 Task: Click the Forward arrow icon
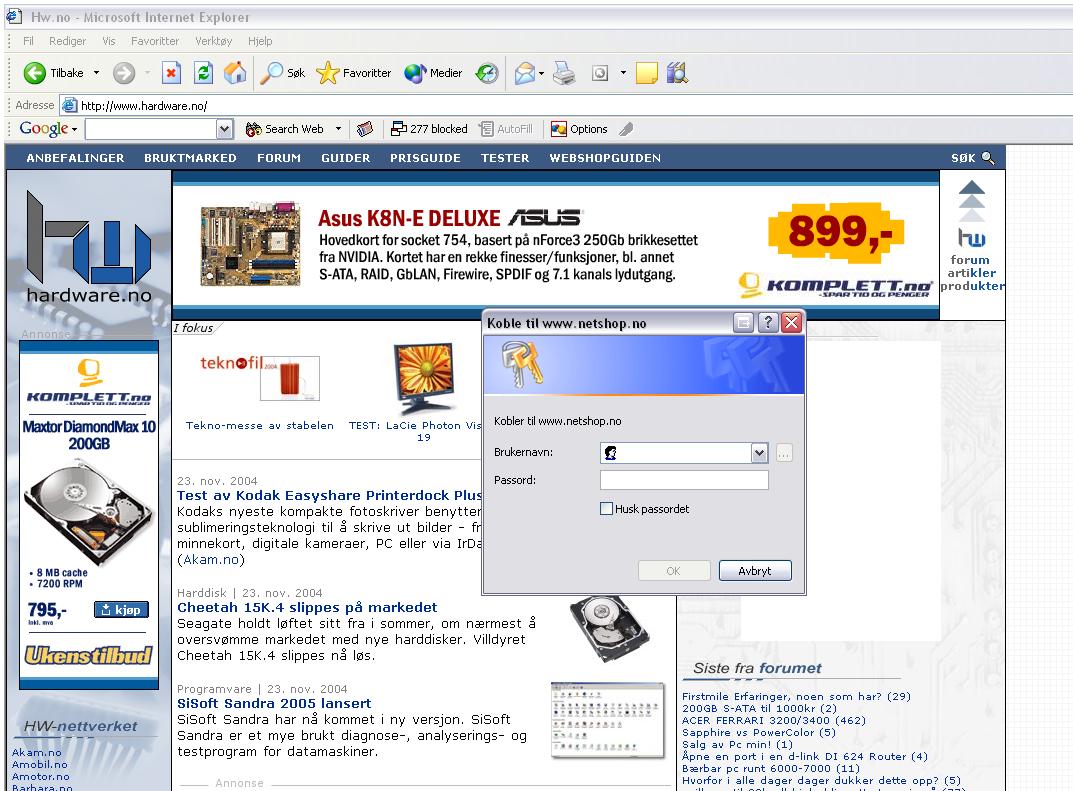[124, 73]
